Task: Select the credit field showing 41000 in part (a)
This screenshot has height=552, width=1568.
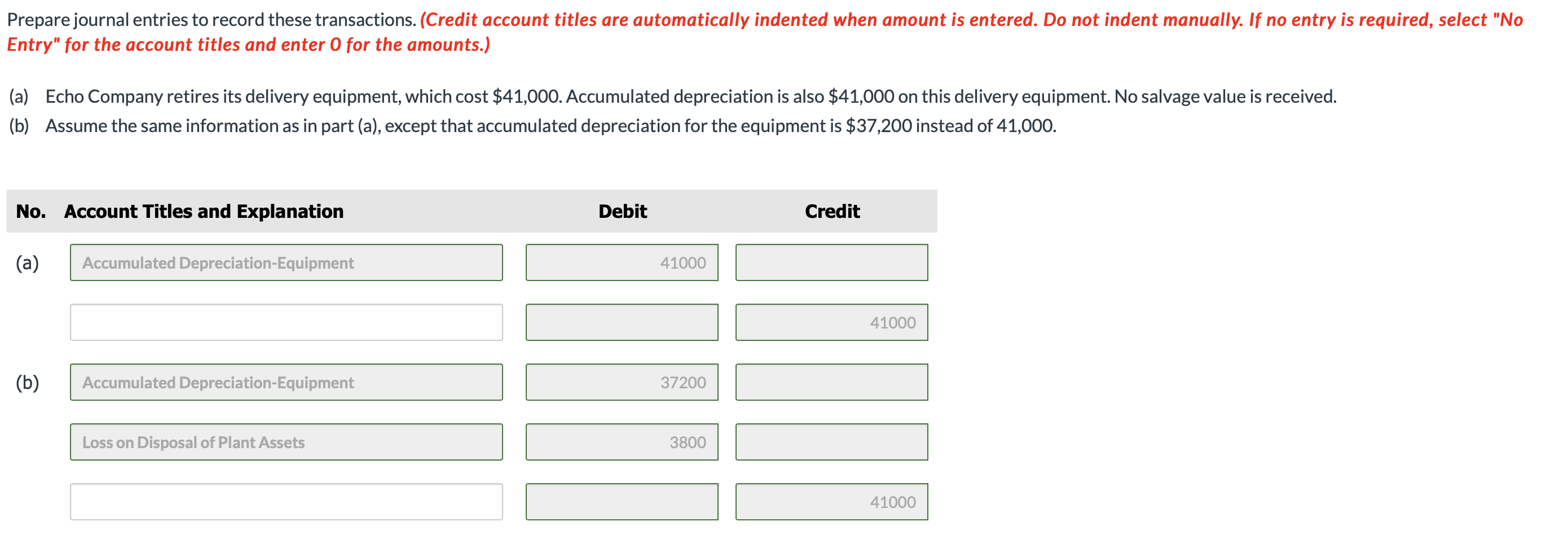Action: pos(831,322)
